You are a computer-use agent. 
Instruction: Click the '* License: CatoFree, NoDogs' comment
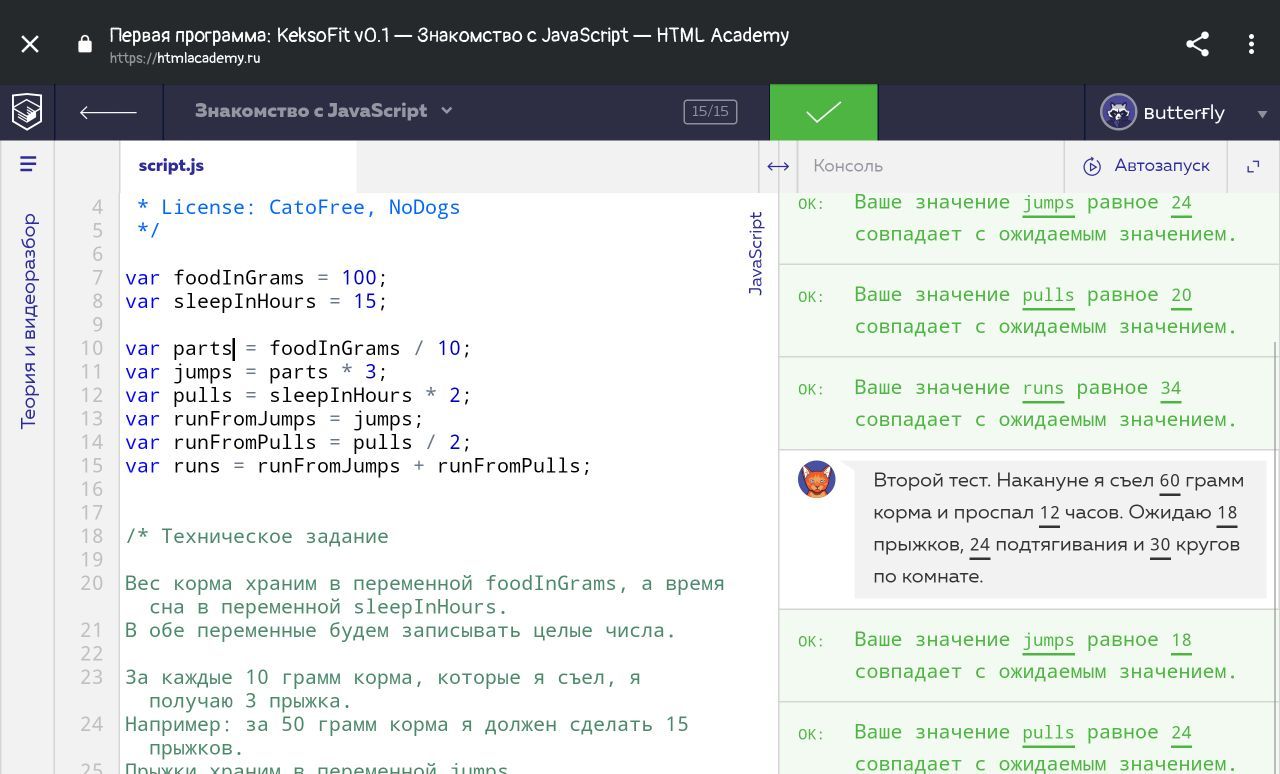[298, 207]
